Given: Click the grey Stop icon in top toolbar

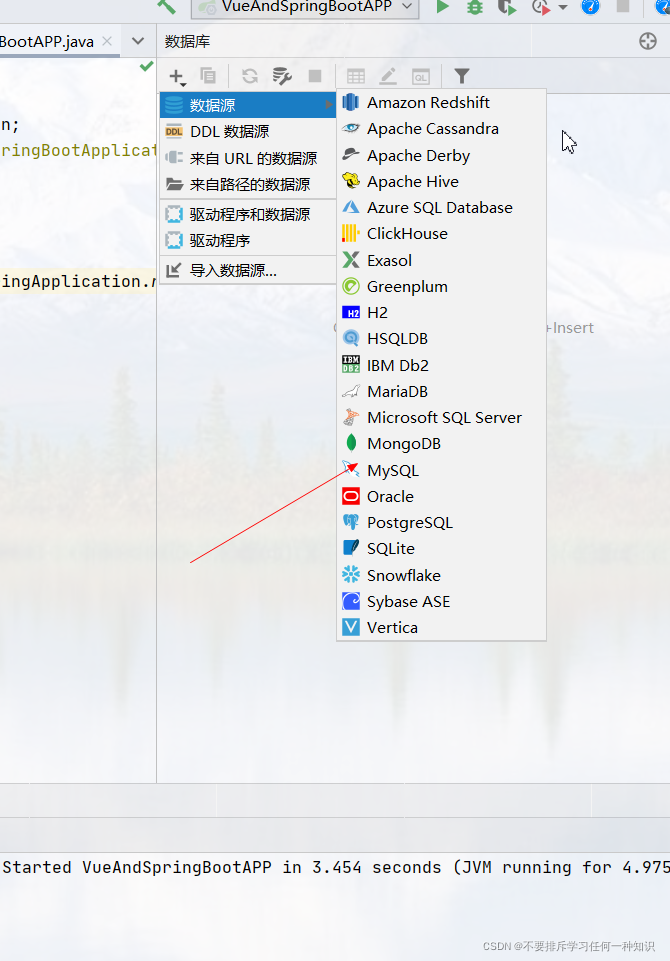Looking at the screenshot, I should tap(623, 7).
